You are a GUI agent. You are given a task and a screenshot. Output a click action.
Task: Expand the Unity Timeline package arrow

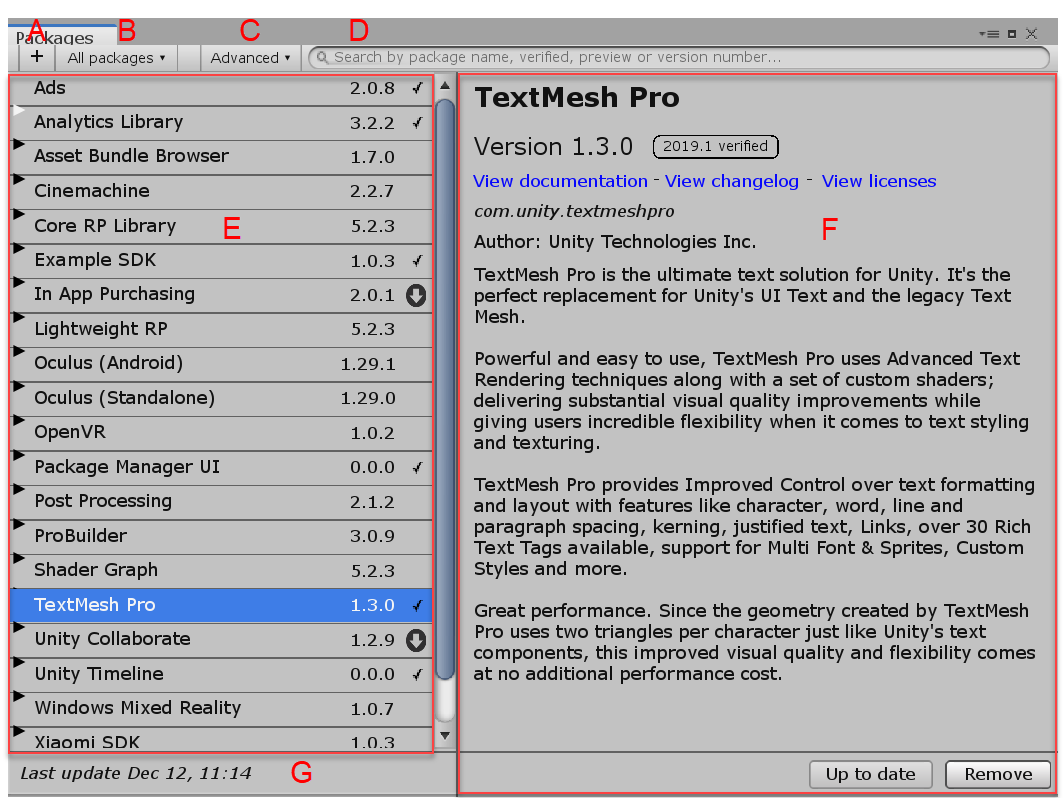19,663
